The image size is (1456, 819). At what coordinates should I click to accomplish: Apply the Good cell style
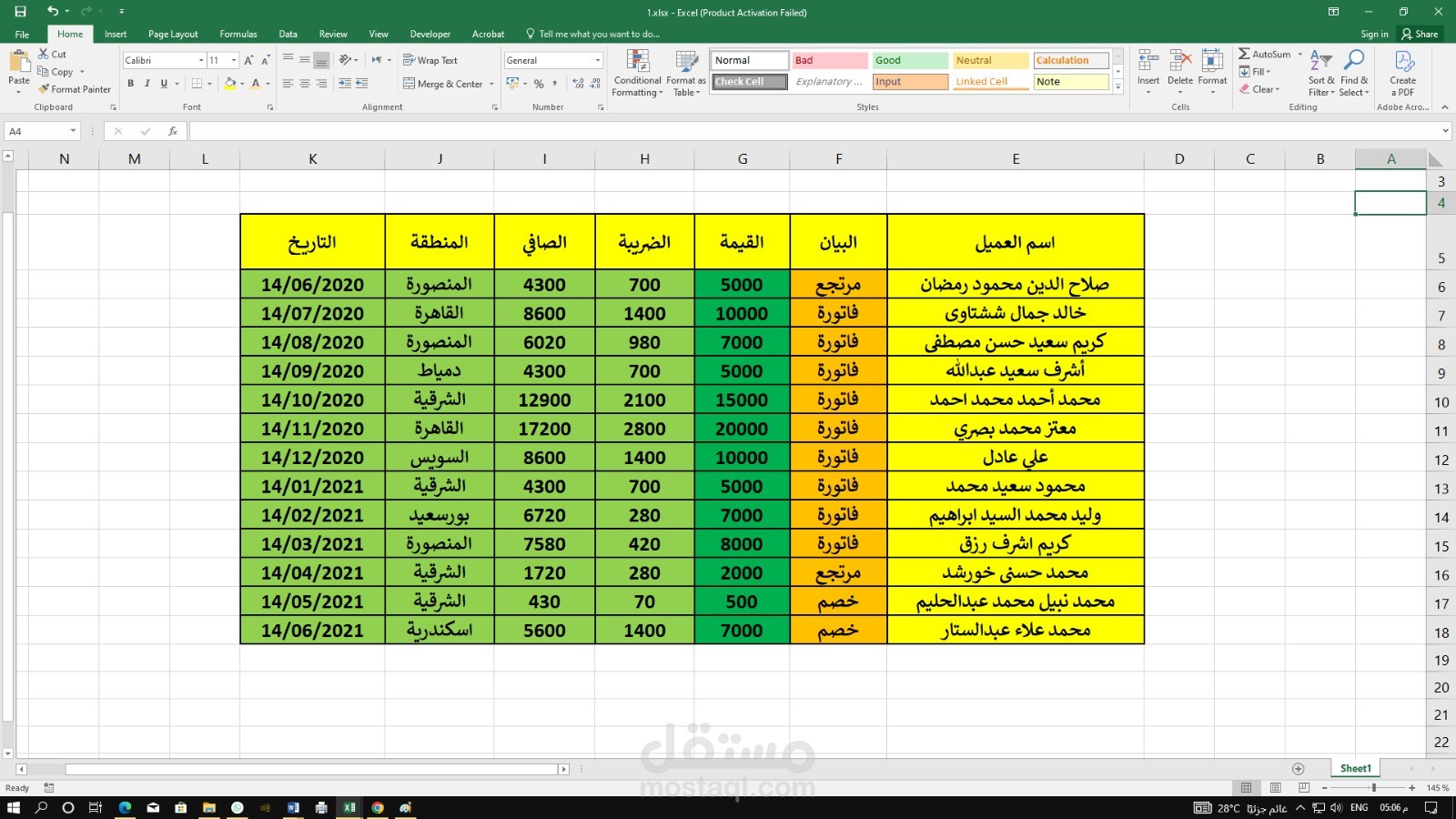click(x=910, y=60)
